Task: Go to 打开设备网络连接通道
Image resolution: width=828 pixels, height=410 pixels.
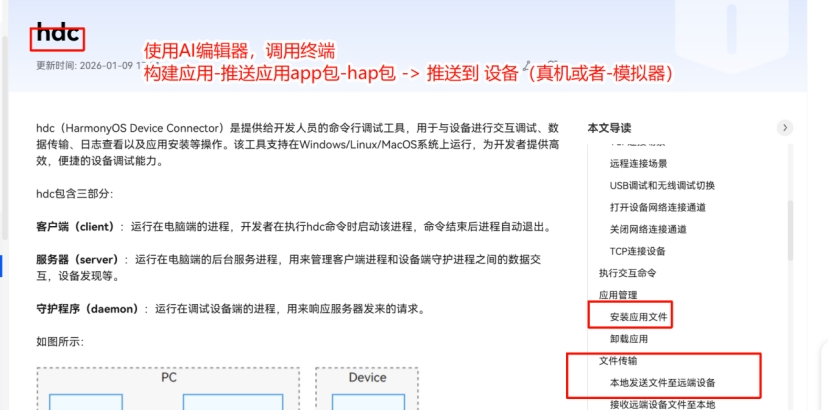Action: [657, 207]
